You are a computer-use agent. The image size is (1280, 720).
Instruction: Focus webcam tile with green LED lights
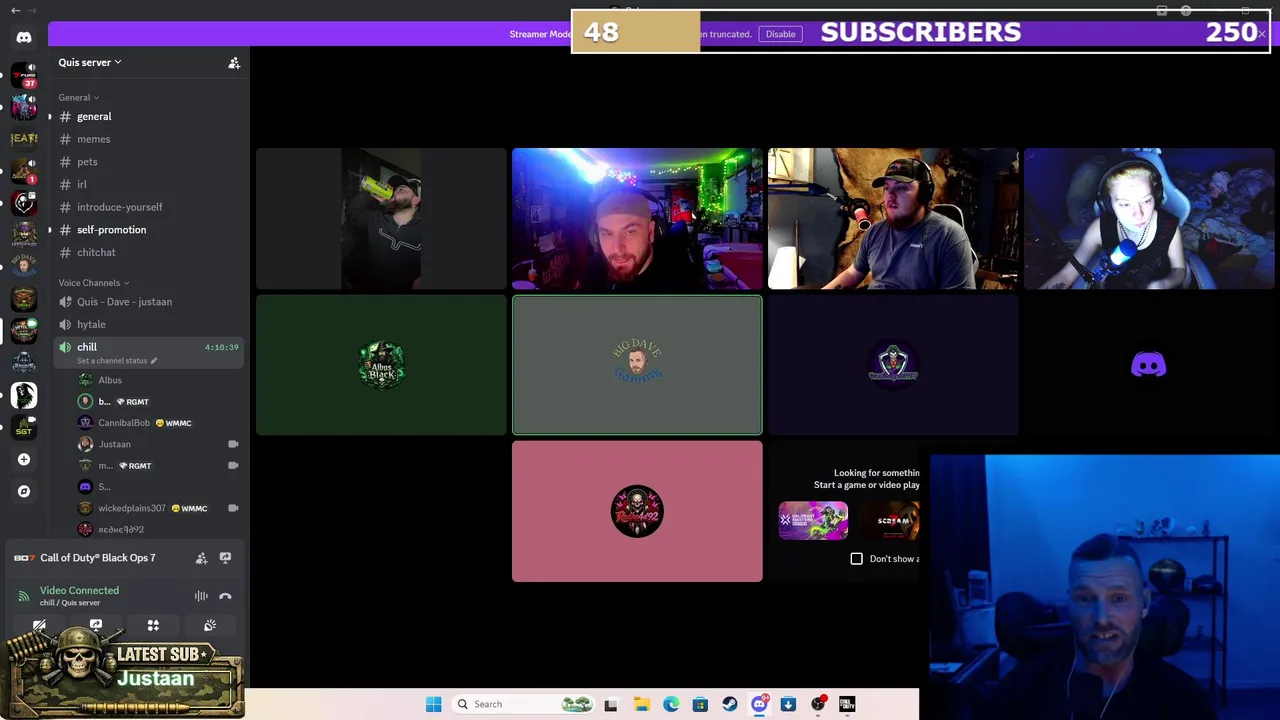(x=637, y=218)
